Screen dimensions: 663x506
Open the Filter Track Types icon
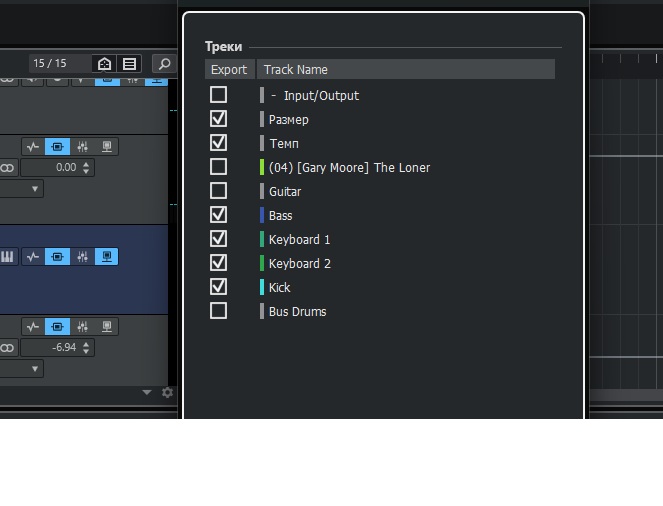tap(104, 64)
